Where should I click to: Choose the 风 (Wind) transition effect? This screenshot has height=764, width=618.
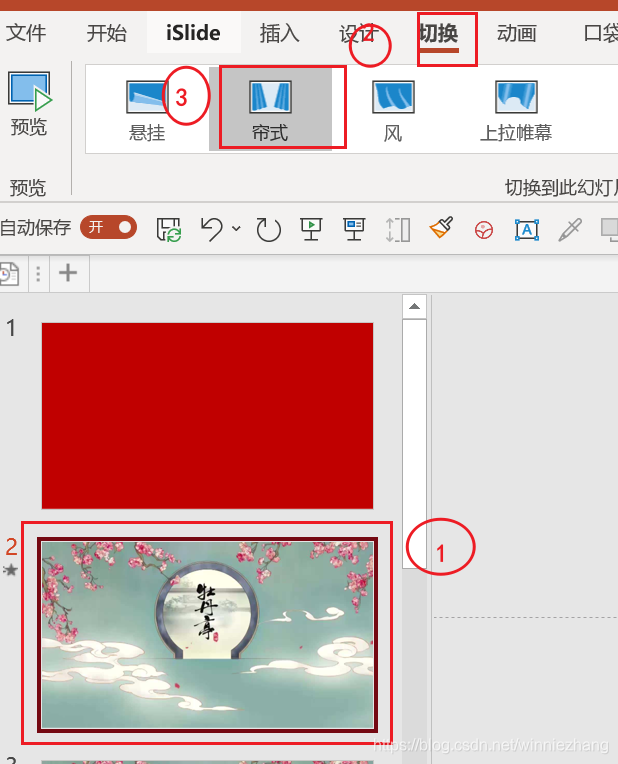[393, 111]
